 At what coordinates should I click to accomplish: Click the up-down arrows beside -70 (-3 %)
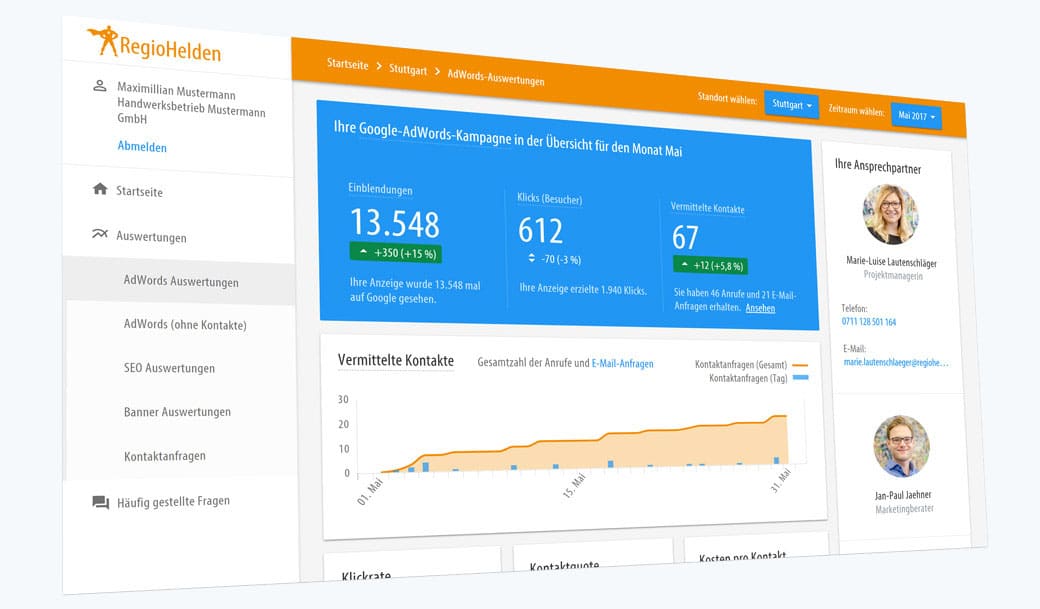pyautogui.click(x=531, y=257)
